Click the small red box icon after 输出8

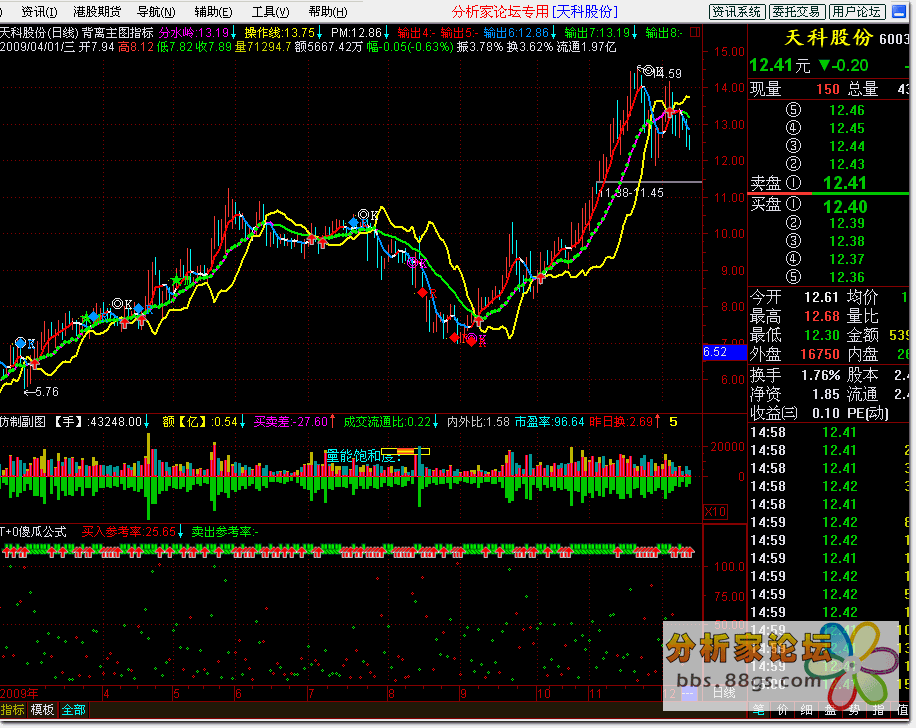tap(695, 32)
